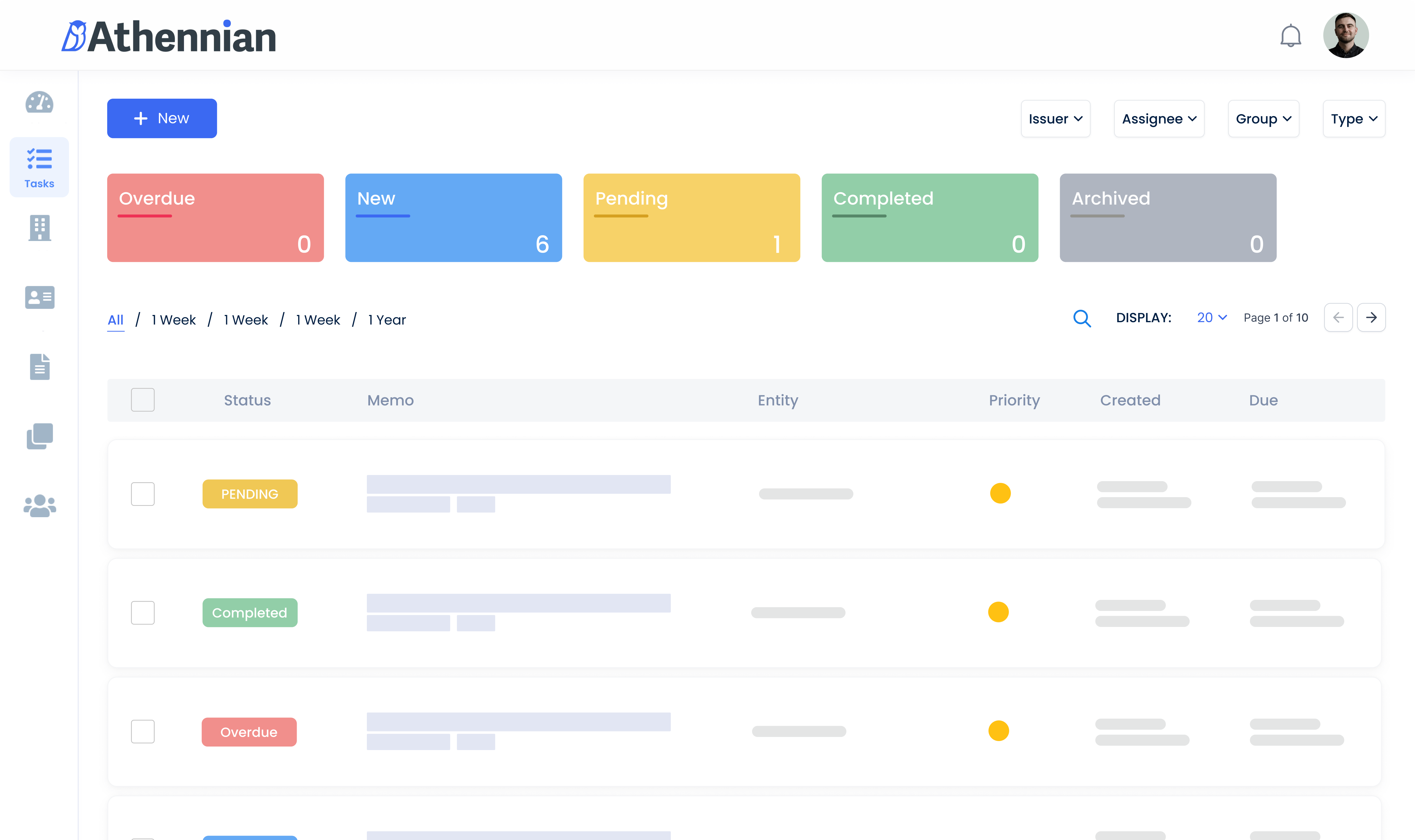Check the select-all checkbox in the table header

coord(143,400)
